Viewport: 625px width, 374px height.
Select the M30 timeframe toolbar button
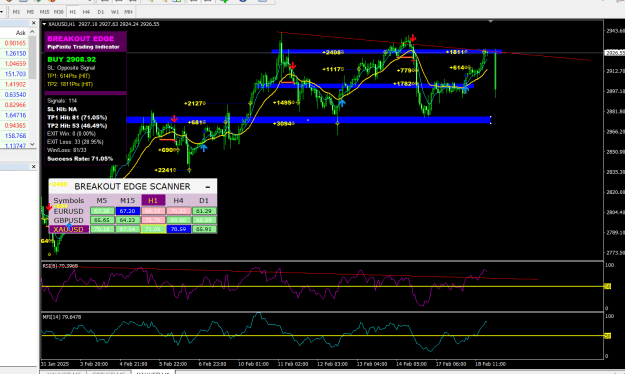[59, 12]
